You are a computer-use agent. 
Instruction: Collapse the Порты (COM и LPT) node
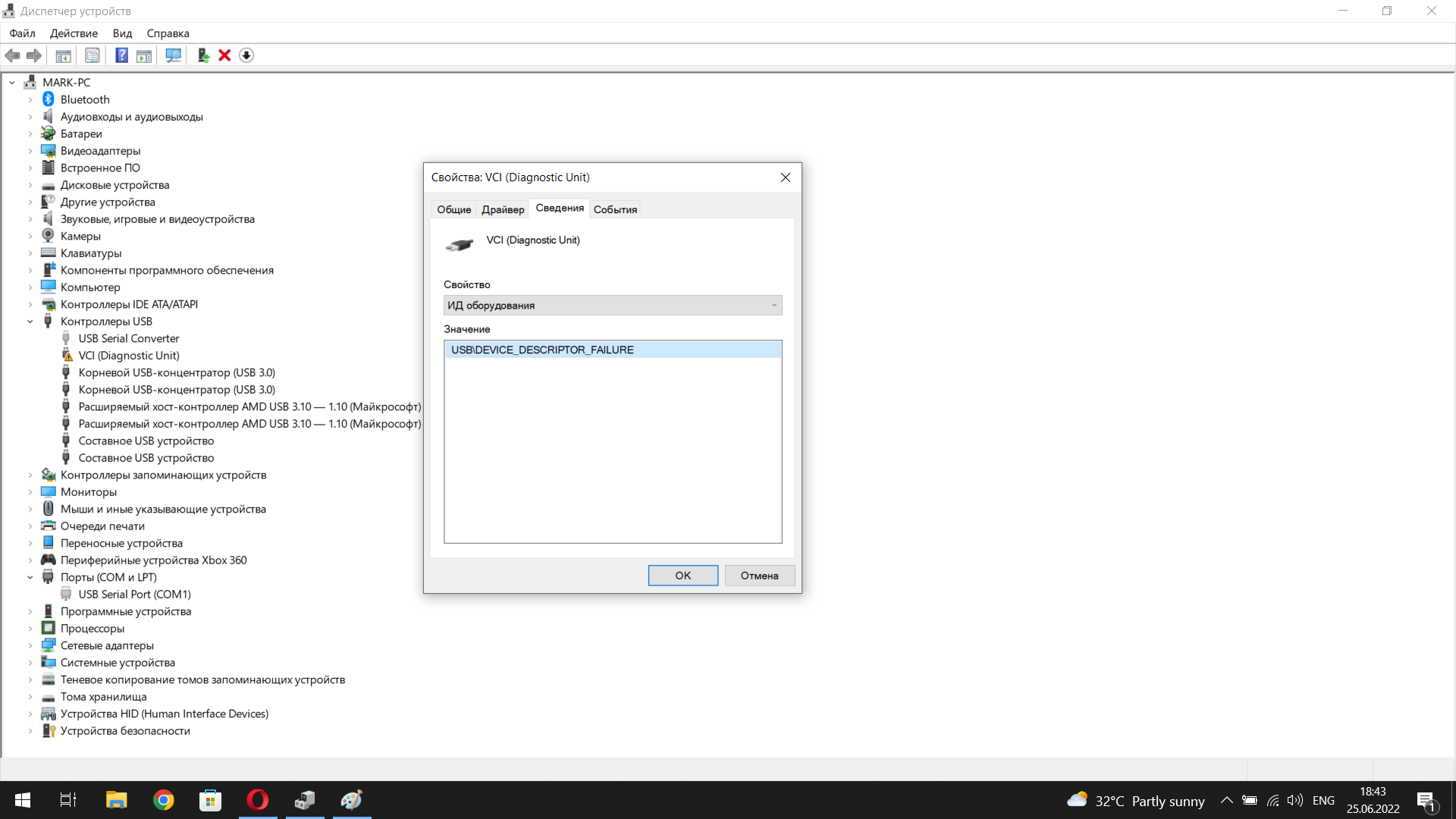[x=30, y=577]
